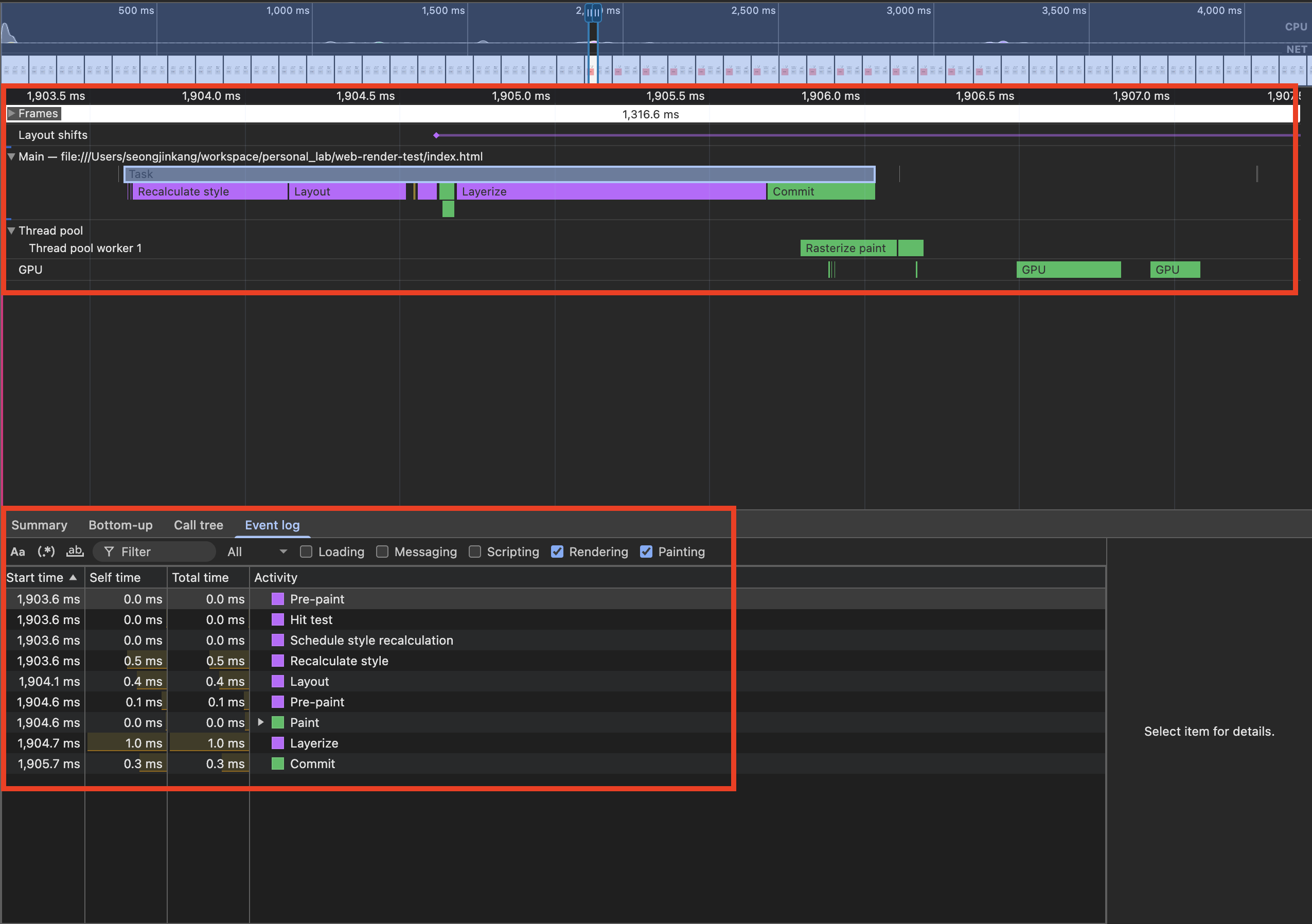Enable the Loading checkbox
This screenshot has height=924, width=1312.
coord(306,552)
